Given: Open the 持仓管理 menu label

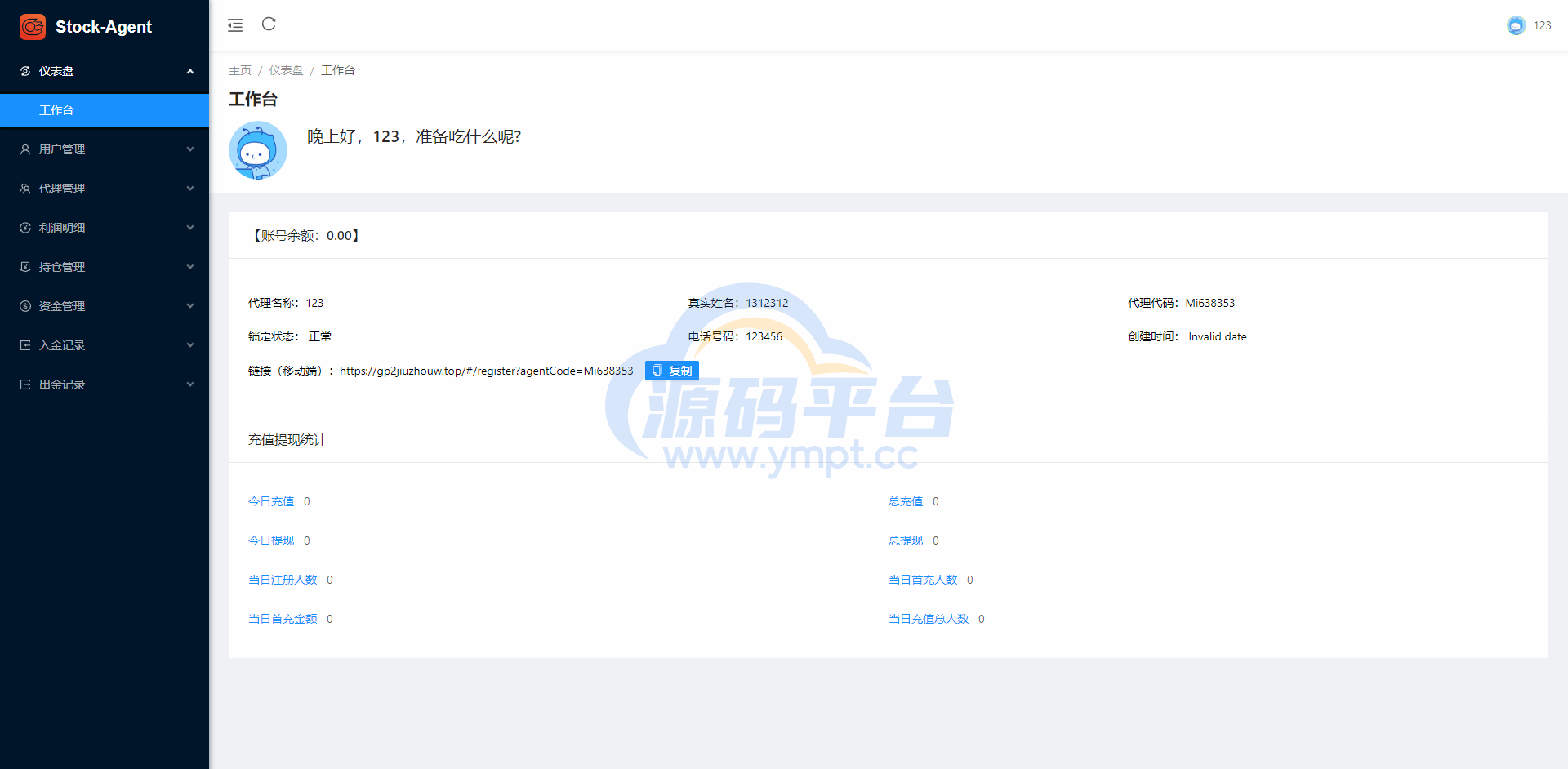Looking at the screenshot, I should [x=62, y=267].
